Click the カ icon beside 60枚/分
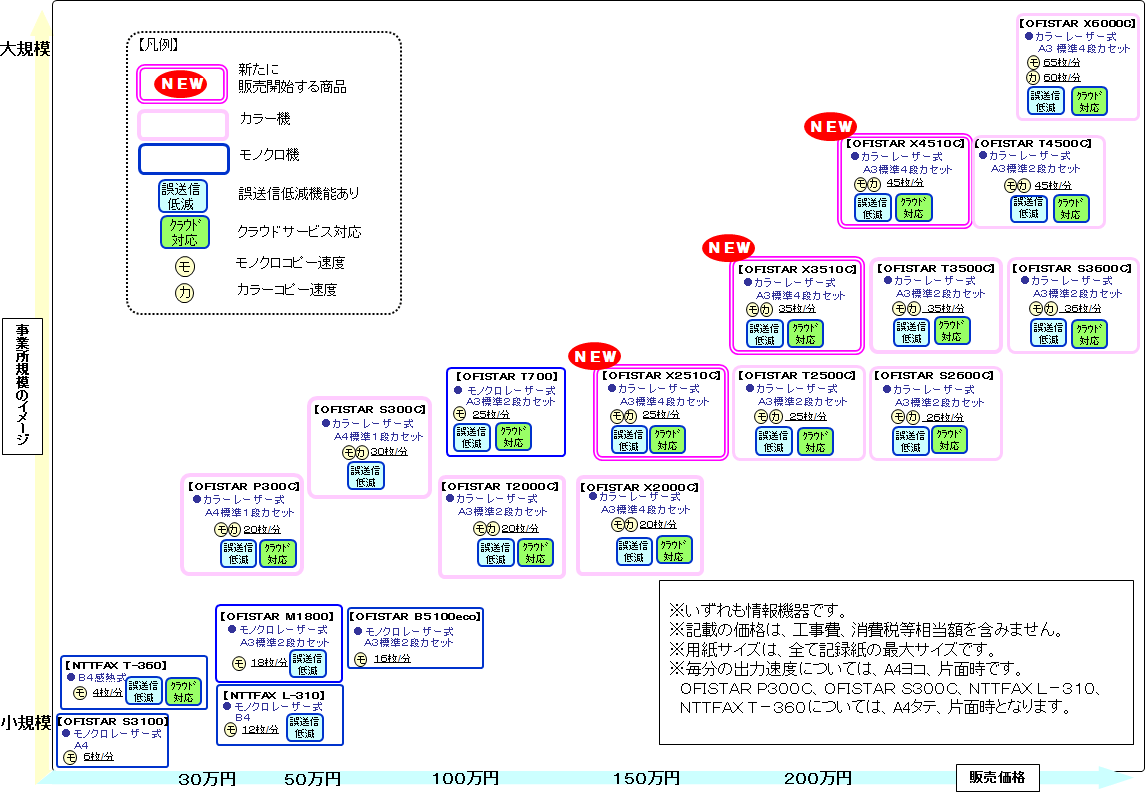 point(1033,77)
